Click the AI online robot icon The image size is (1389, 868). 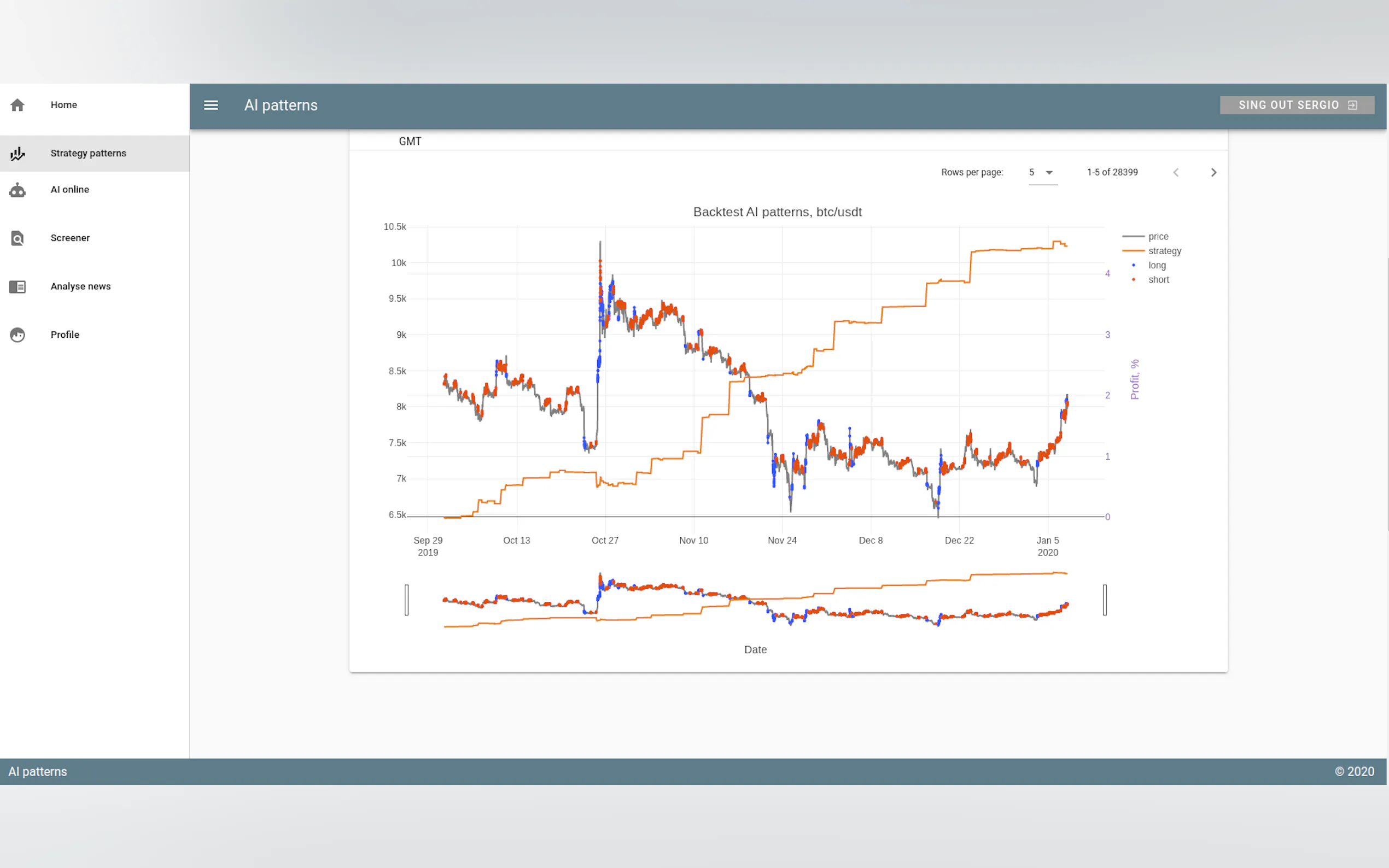17,190
